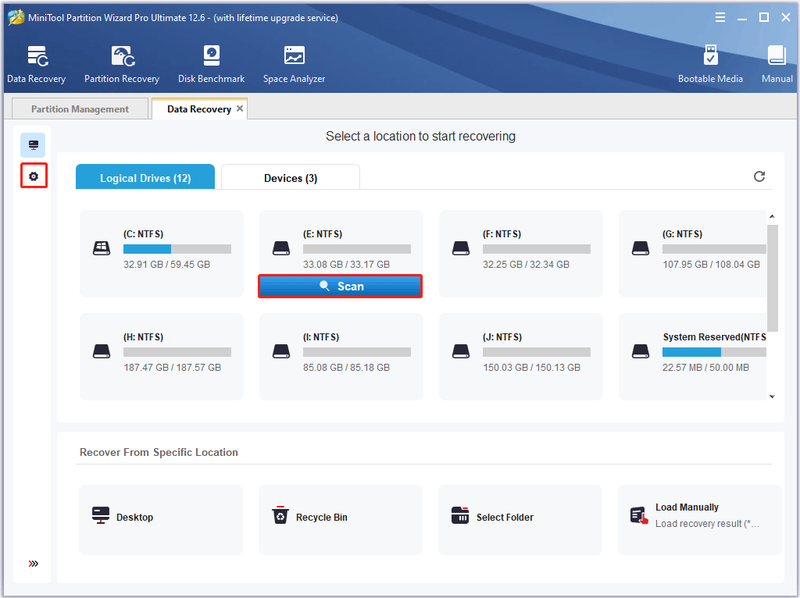This screenshot has height=598, width=800.
Task: Click Load Manually recovery result option
Action: tap(699, 519)
